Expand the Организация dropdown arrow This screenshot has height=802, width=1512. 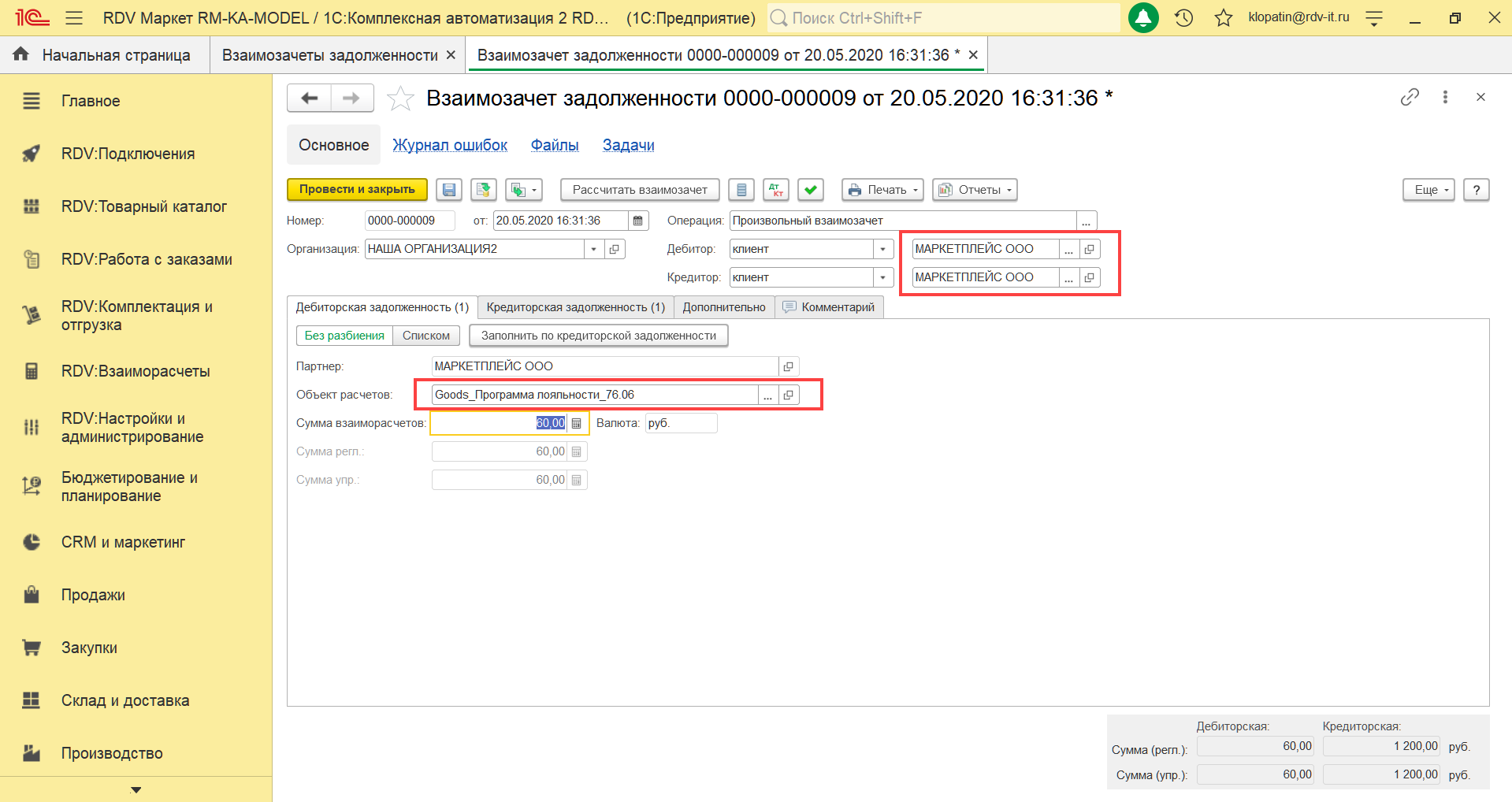click(x=593, y=249)
